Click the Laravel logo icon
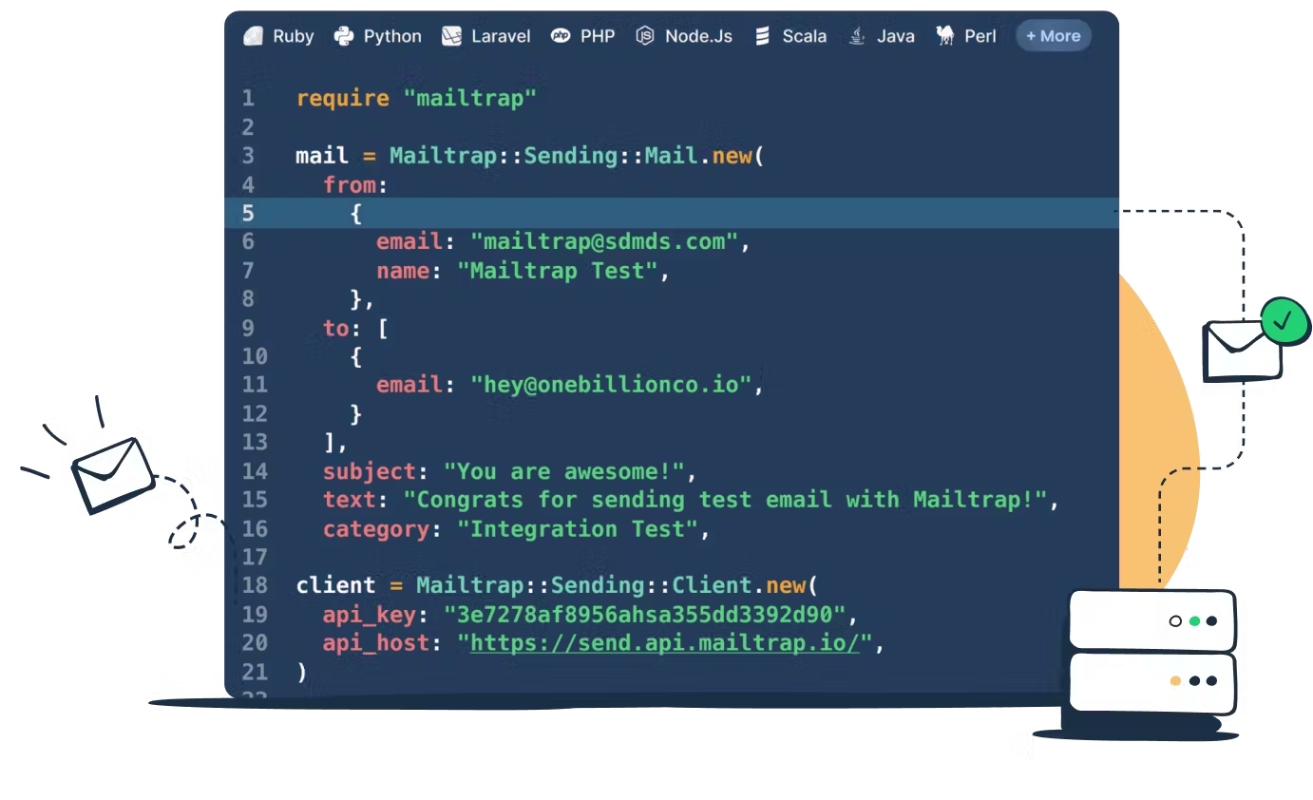 pyautogui.click(x=452, y=36)
